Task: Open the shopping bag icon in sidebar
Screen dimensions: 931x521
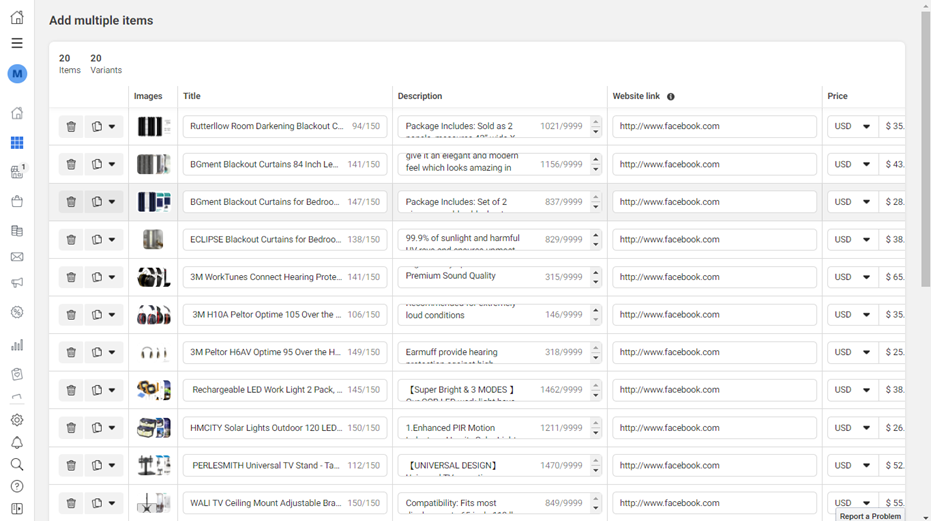Action: pos(17,201)
